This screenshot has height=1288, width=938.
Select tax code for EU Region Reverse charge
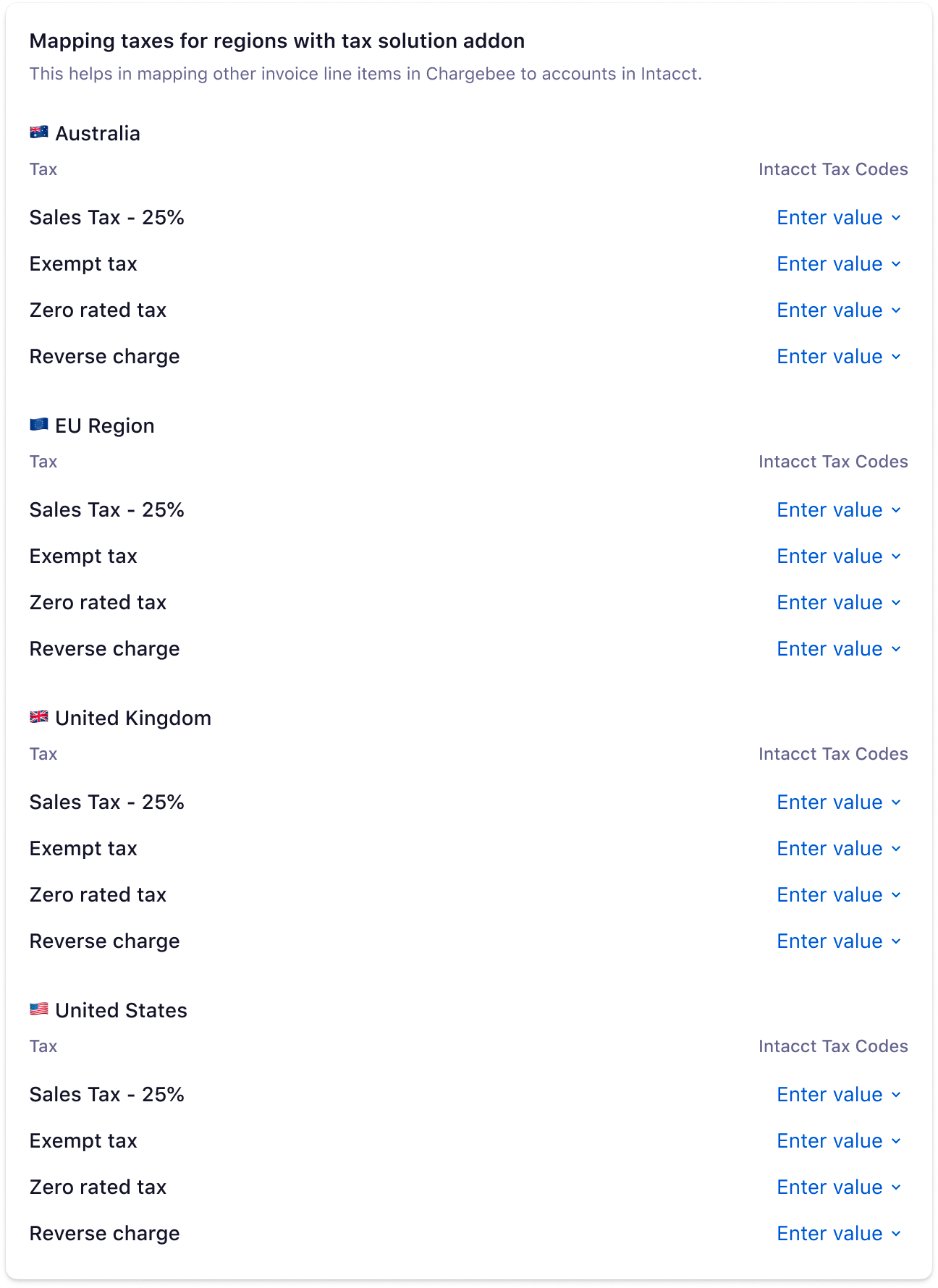click(839, 649)
